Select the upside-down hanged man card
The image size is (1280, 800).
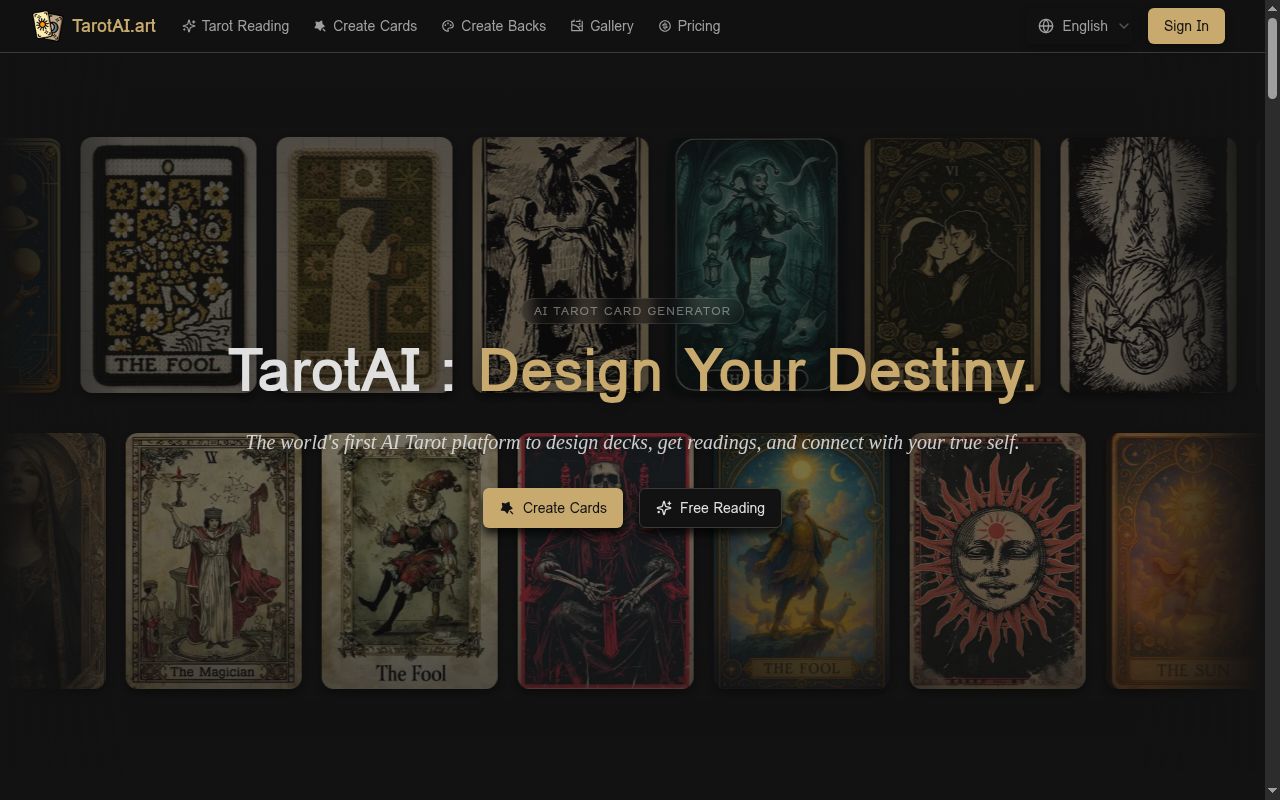pos(1148,265)
